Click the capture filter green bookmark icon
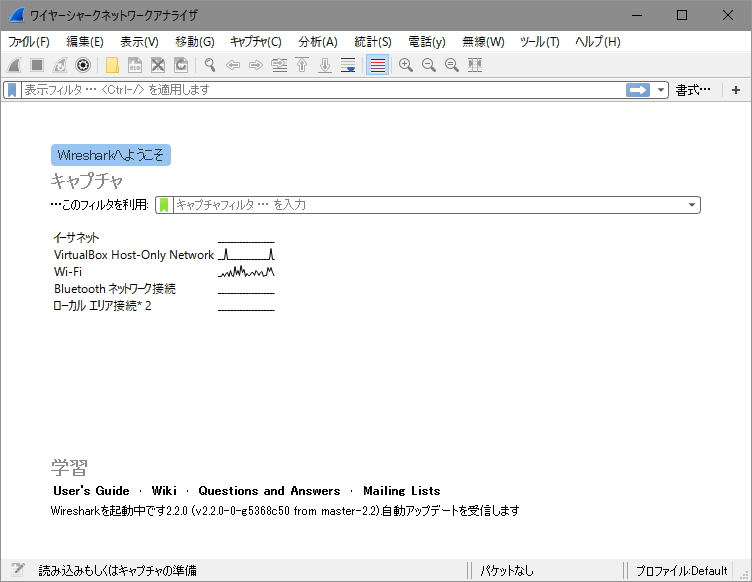This screenshot has width=752, height=582. (x=164, y=205)
